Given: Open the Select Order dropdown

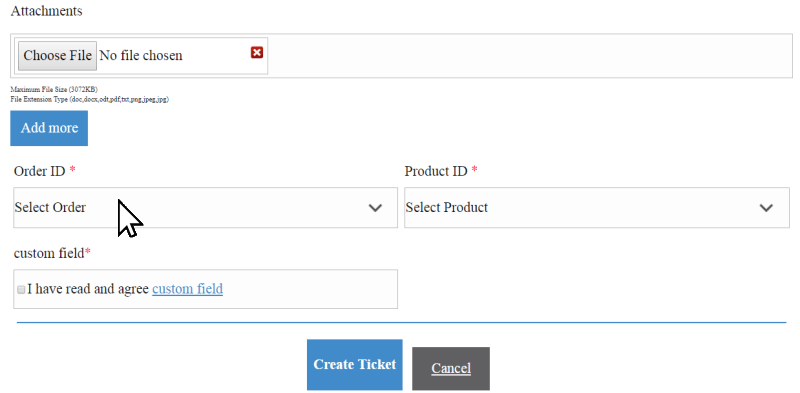Looking at the screenshot, I should pos(205,207).
